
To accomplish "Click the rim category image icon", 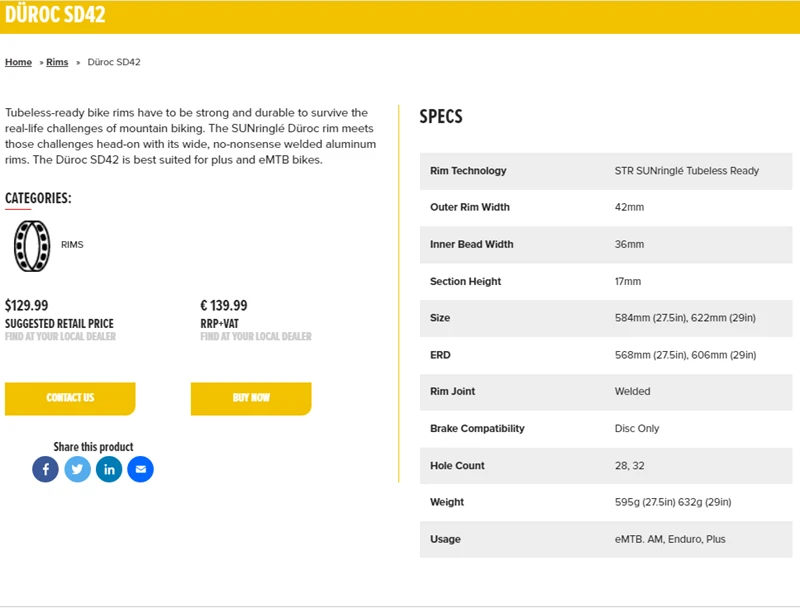I will coord(32,245).
